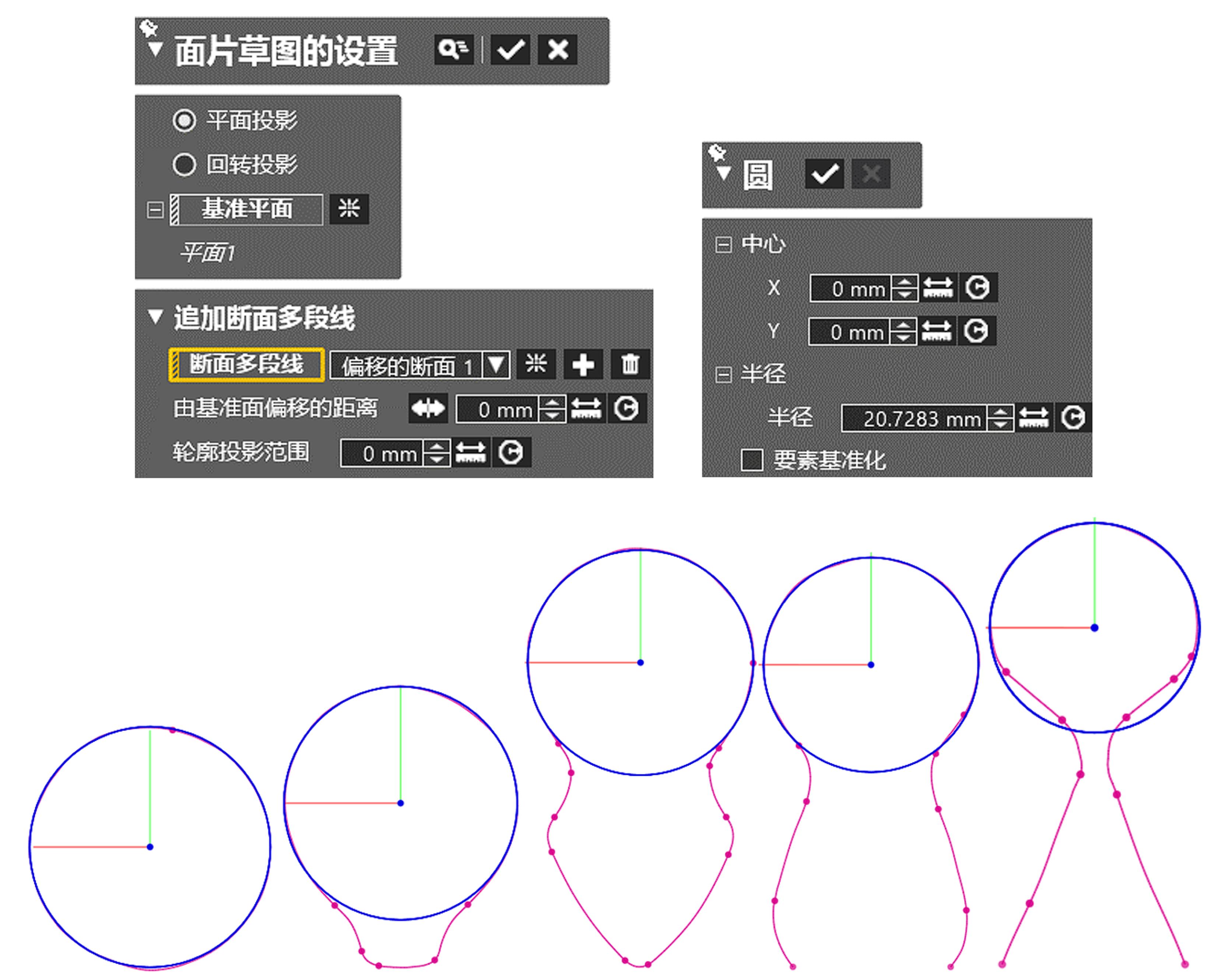Collapse the 面片草图的设置 panel triangle
The width and height of the screenshot is (1218, 980).
pos(155,50)
